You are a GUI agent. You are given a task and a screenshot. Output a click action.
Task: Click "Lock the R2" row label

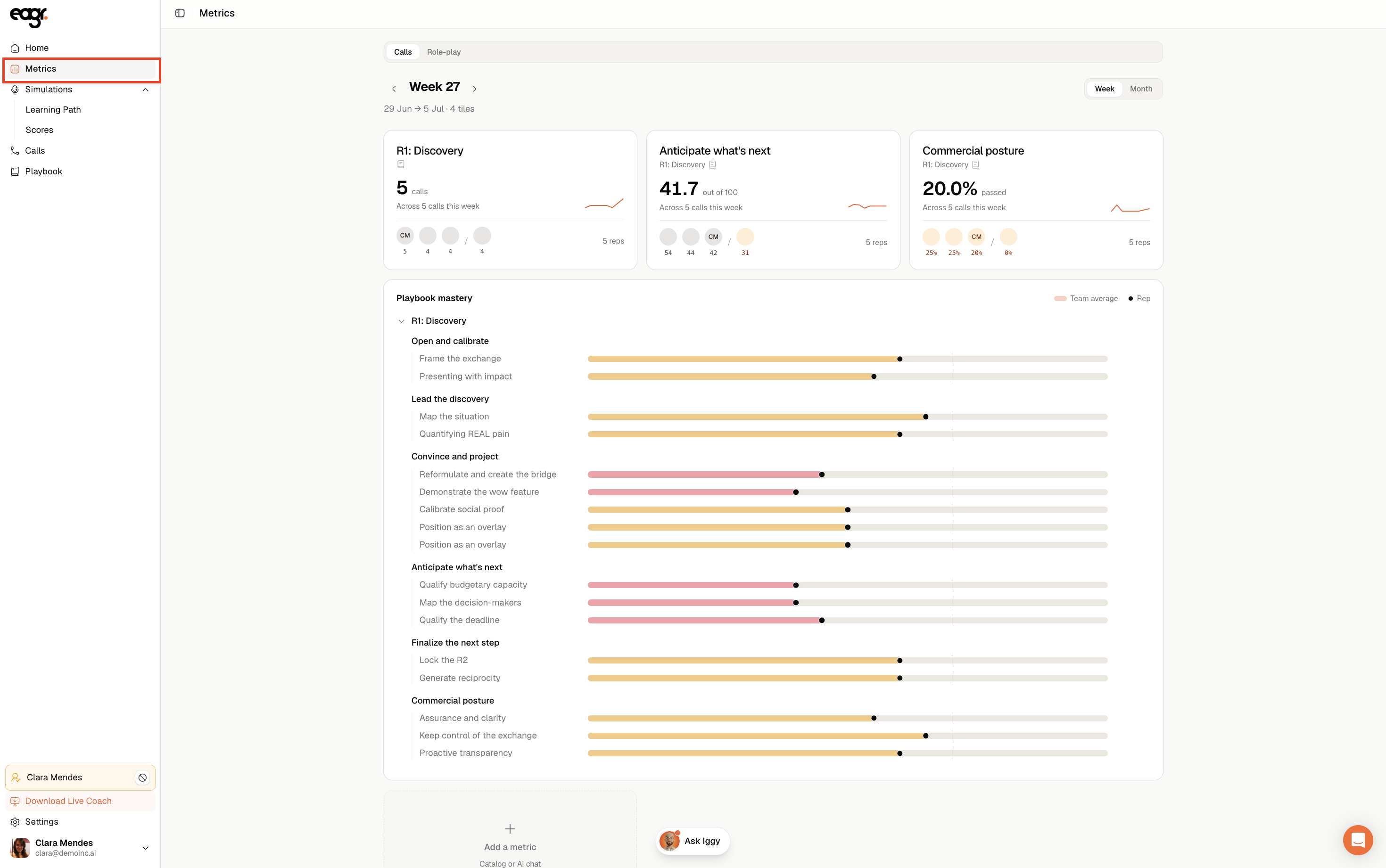tap(443, 660)
